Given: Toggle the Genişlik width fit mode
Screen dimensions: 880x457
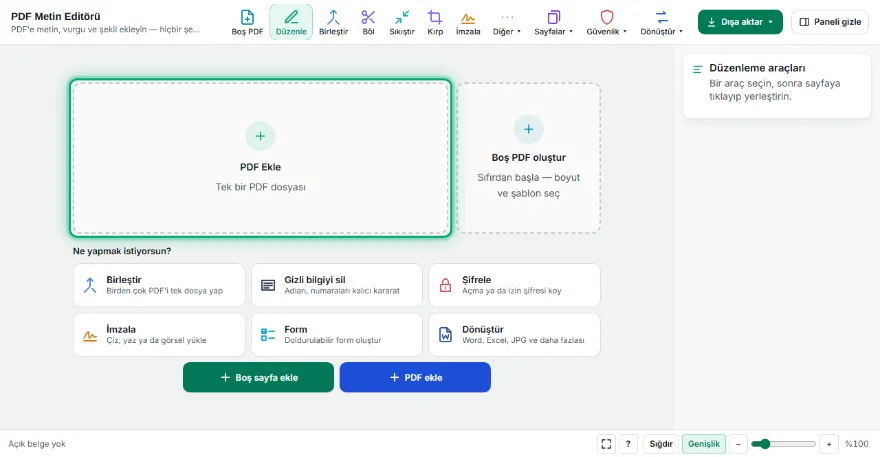Looking at the screenshot, I should pyautogui.click(x=704, y=444).
